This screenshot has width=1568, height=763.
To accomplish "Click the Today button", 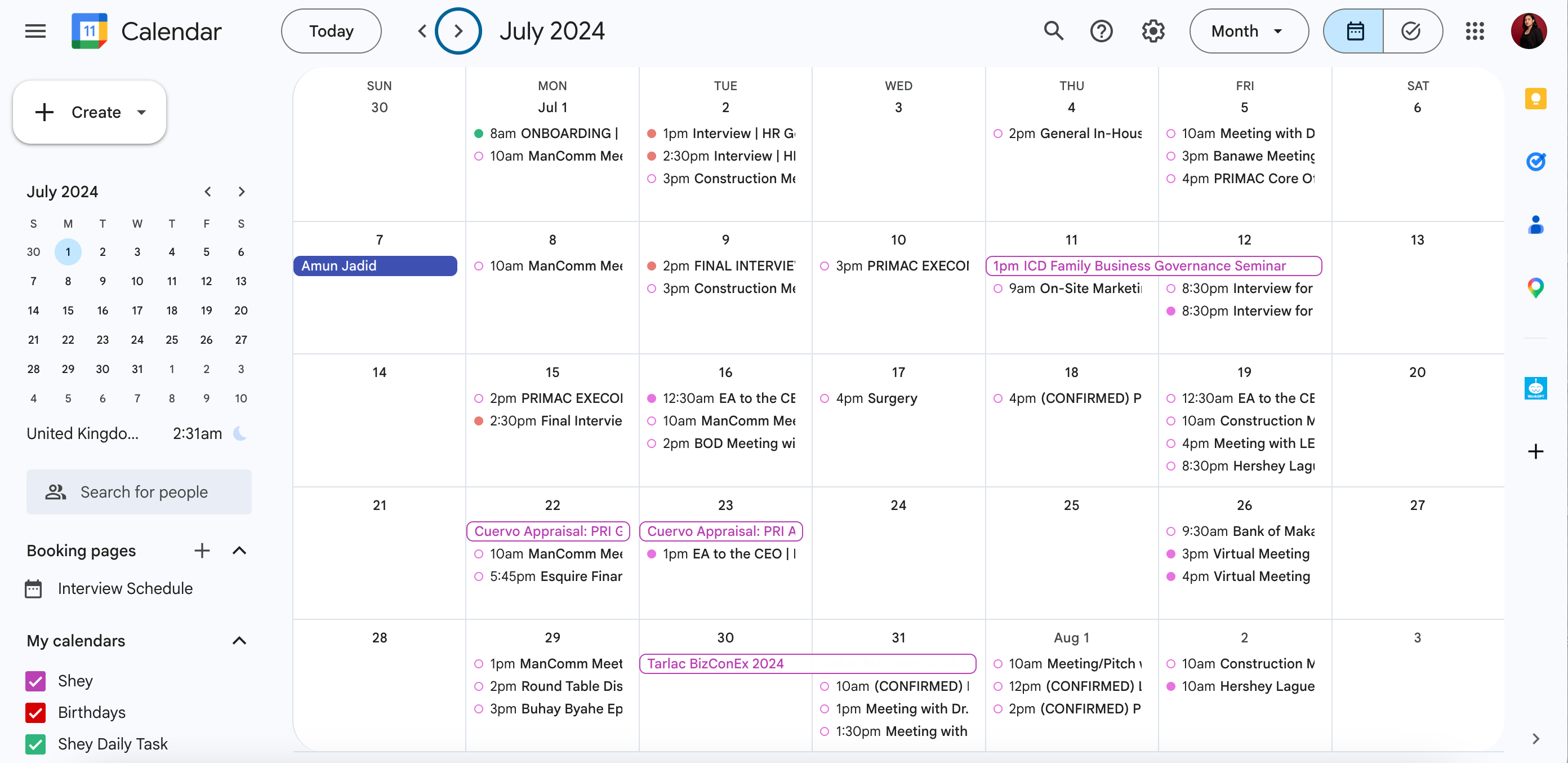I will (x=331, y=31).
